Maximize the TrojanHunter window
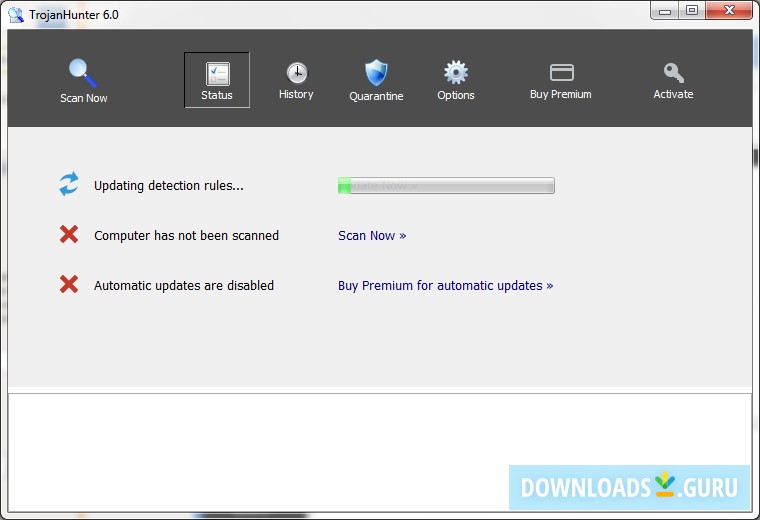Viewport: 760px width, 520px height. (x=692, y=11)
